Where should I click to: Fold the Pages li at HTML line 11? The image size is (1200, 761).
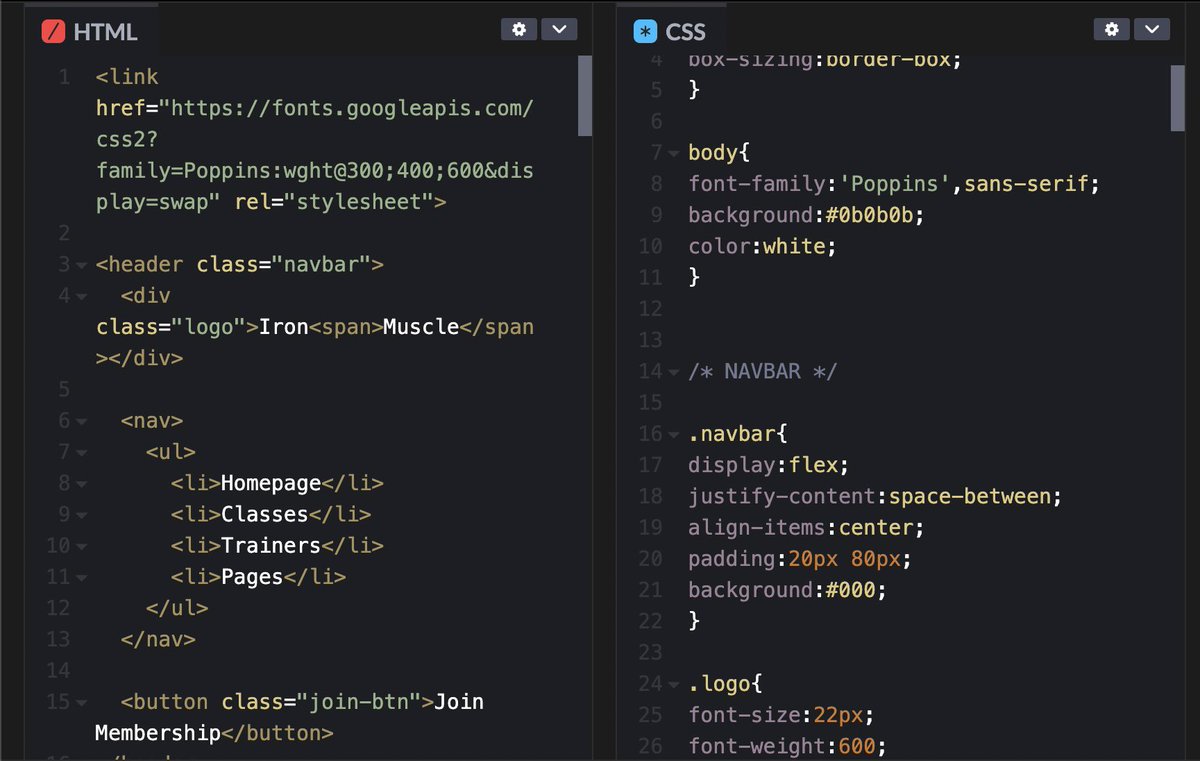coord(81,577)
